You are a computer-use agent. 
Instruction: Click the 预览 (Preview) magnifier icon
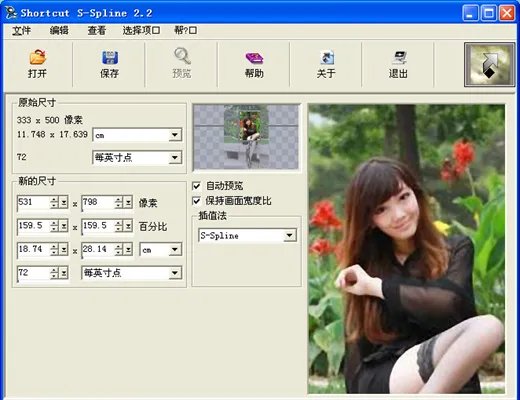182,56
